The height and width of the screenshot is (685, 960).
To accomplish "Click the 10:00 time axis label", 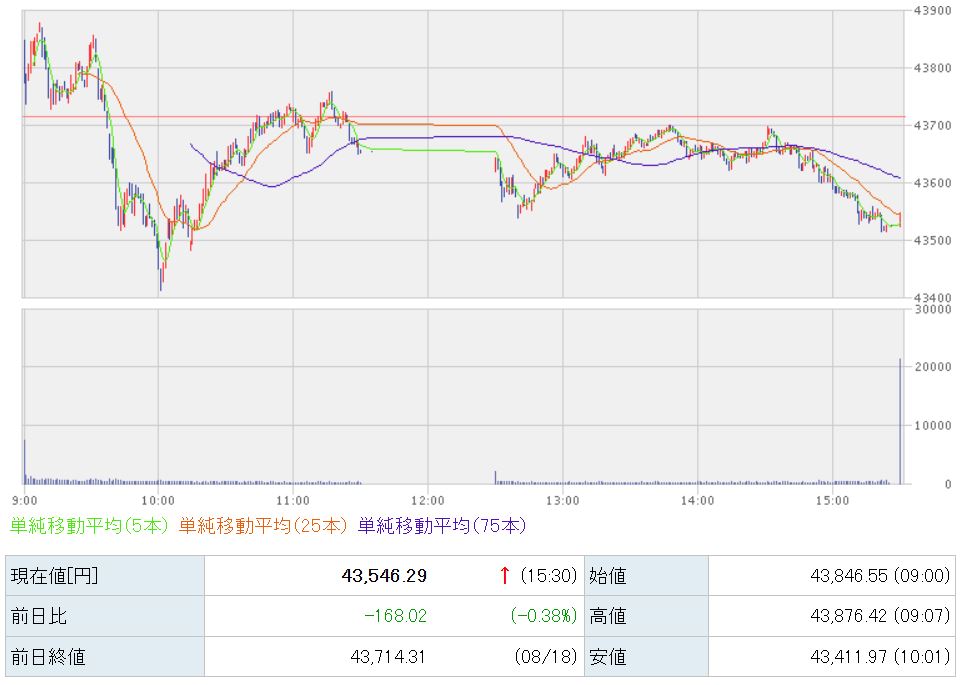I will click(158, 501).
